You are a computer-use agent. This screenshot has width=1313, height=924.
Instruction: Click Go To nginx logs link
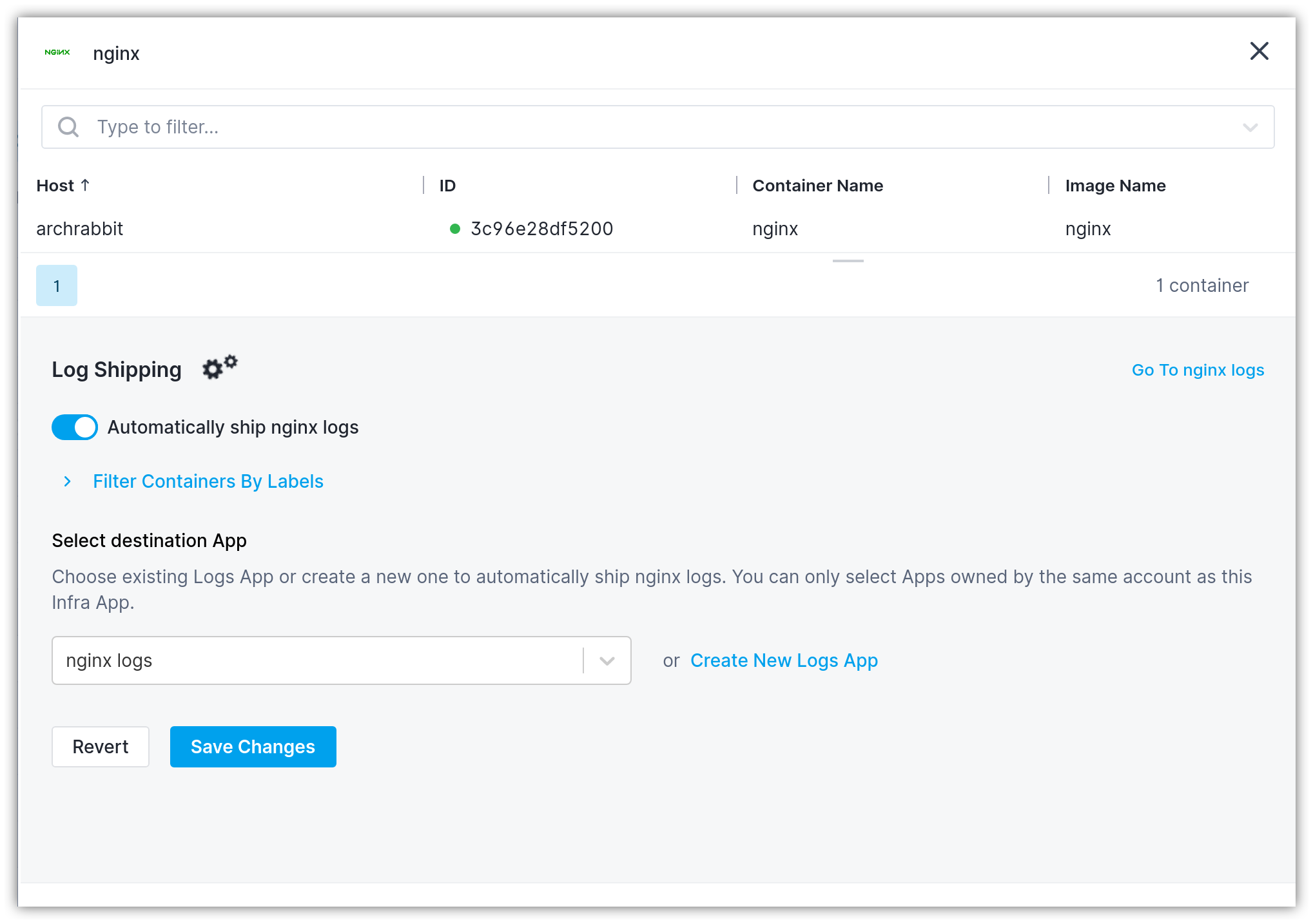1198,370
